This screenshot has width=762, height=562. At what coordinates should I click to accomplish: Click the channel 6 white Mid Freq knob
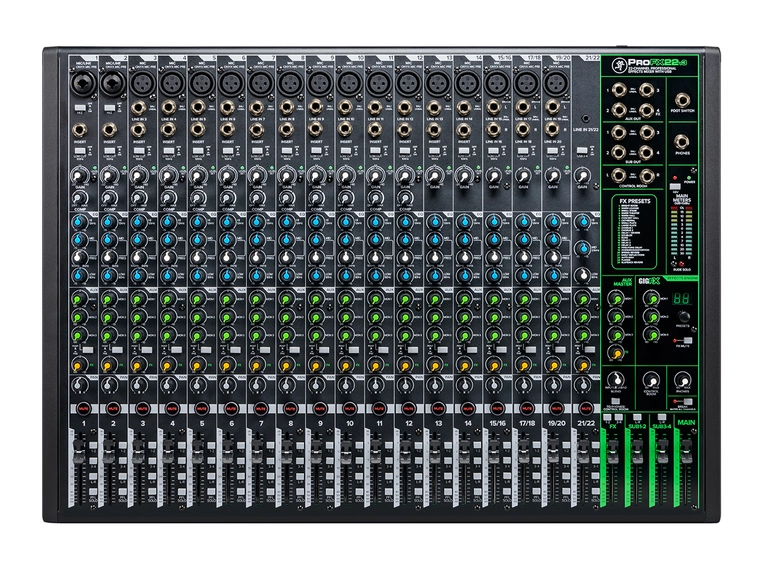[x=227, y=257]
